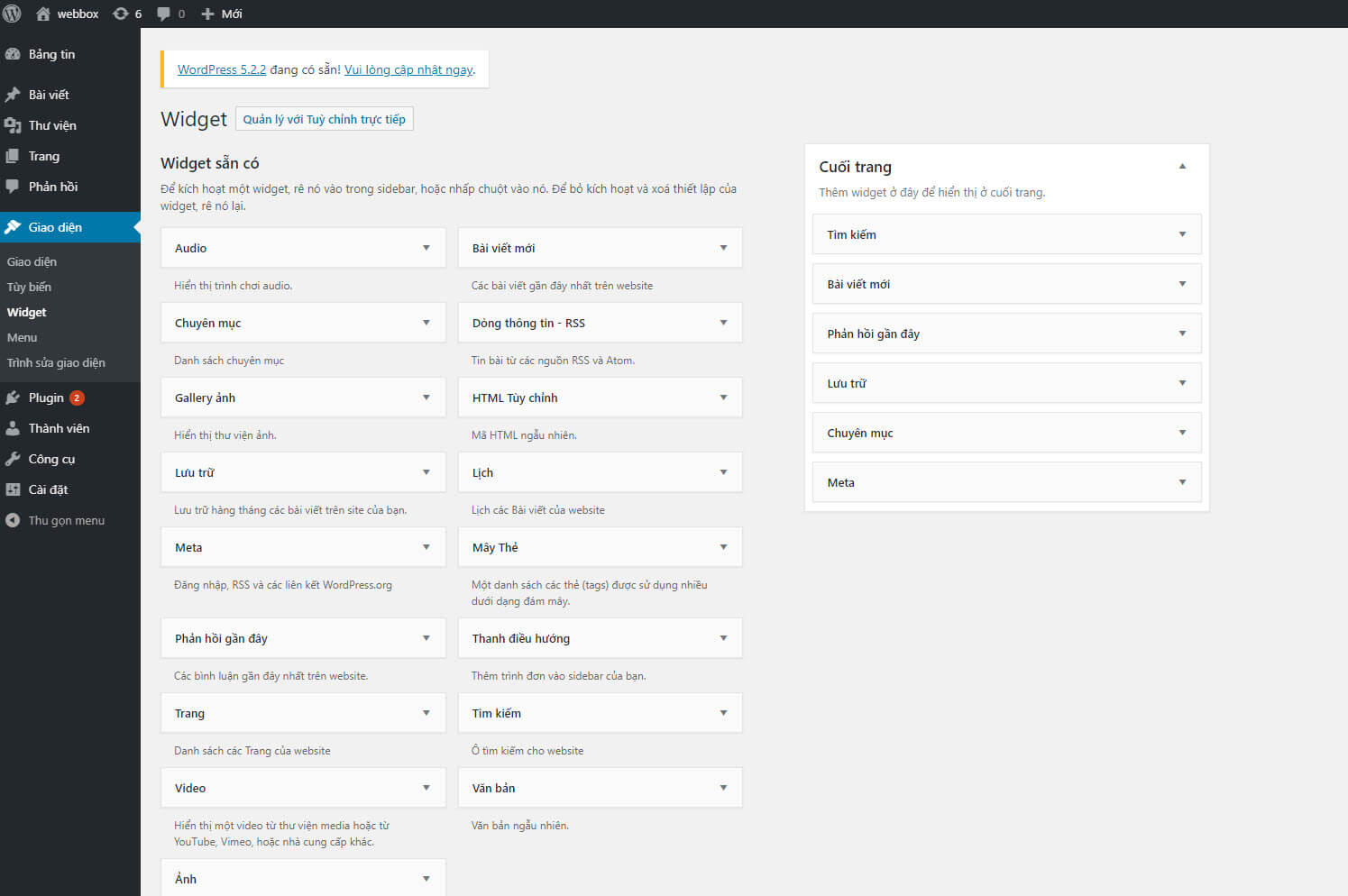Click the Plugin plug icon
Viewport: 1348px width, 896px height.
click(x=13, y=398)
